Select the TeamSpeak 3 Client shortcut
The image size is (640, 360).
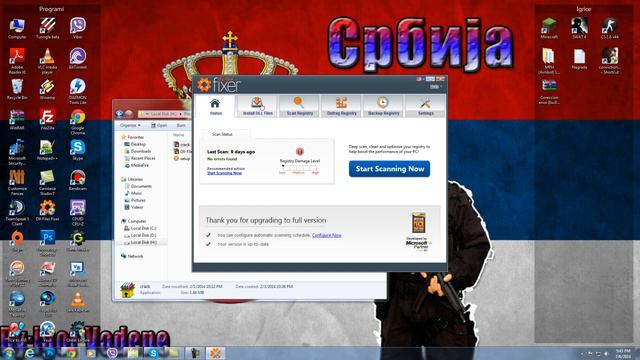pyautogui.click(x=17, y=213)
